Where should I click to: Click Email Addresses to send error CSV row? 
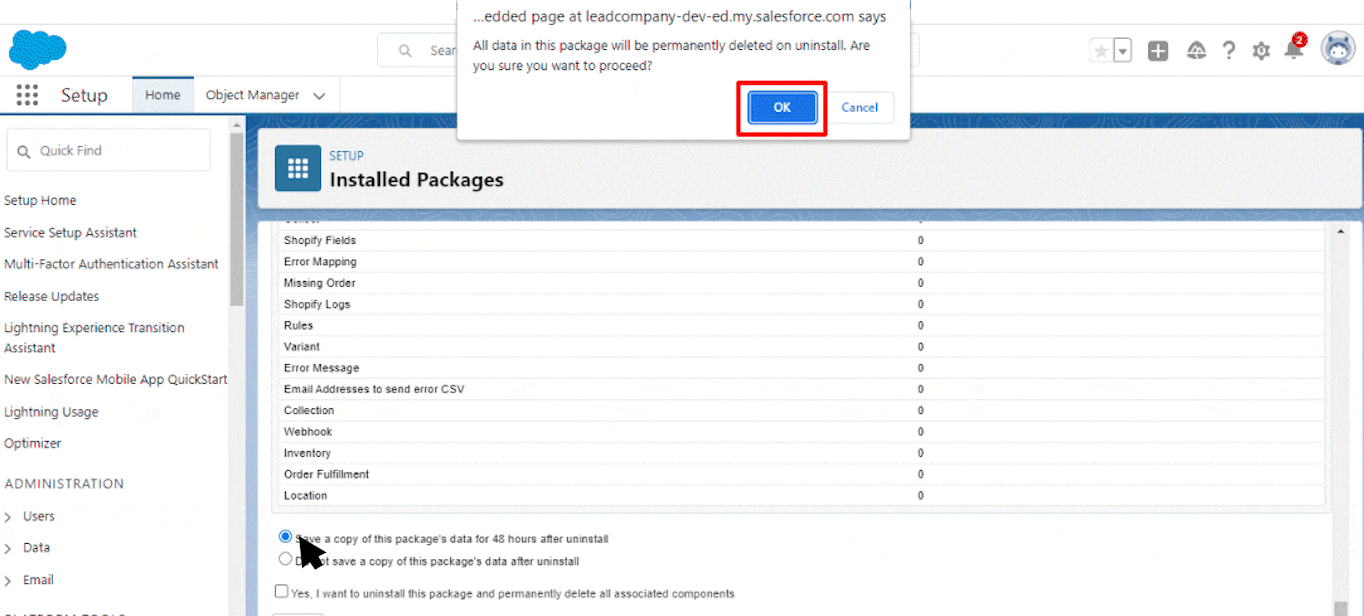pos(801,389)
